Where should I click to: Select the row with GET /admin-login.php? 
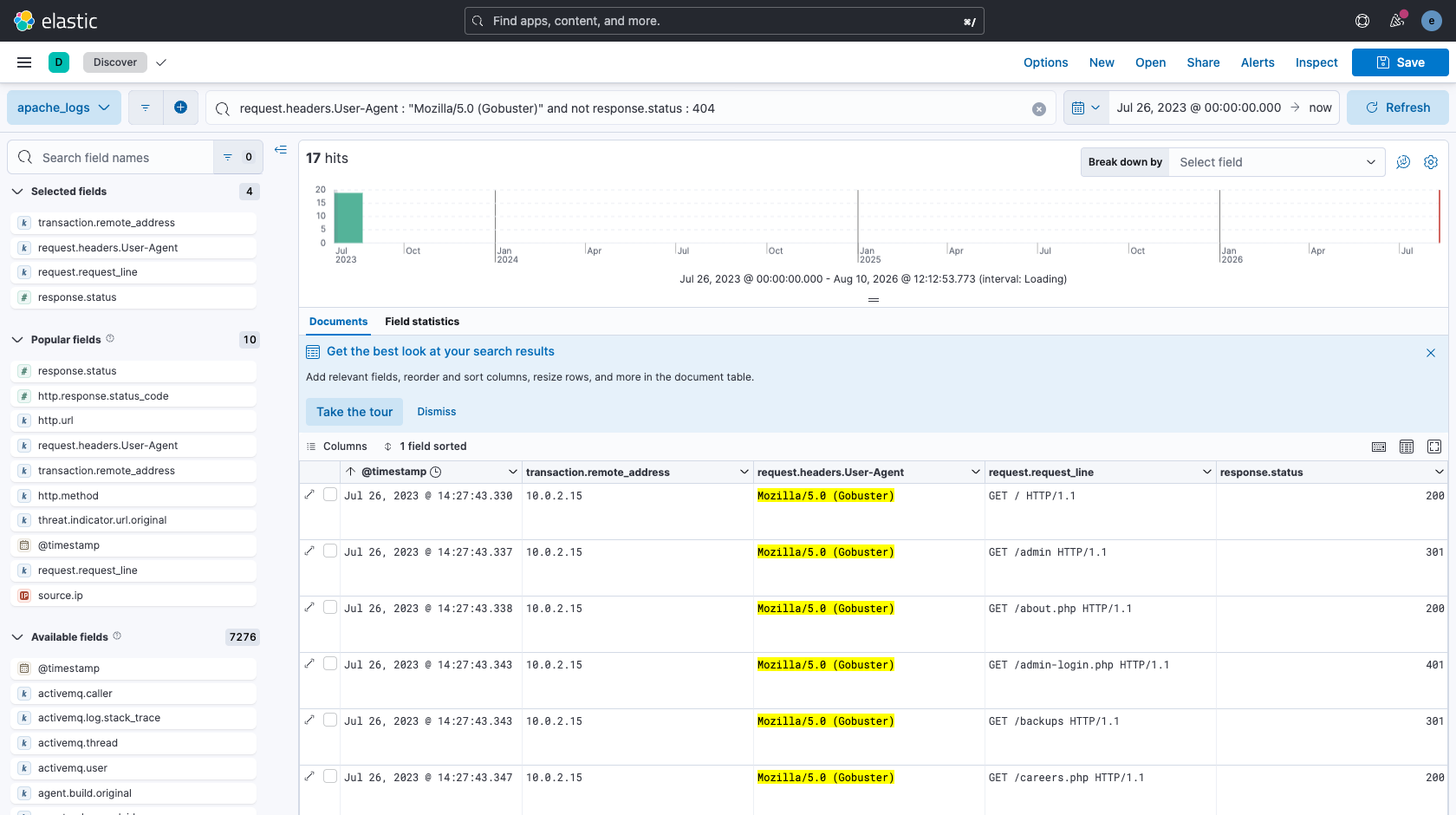330,663
